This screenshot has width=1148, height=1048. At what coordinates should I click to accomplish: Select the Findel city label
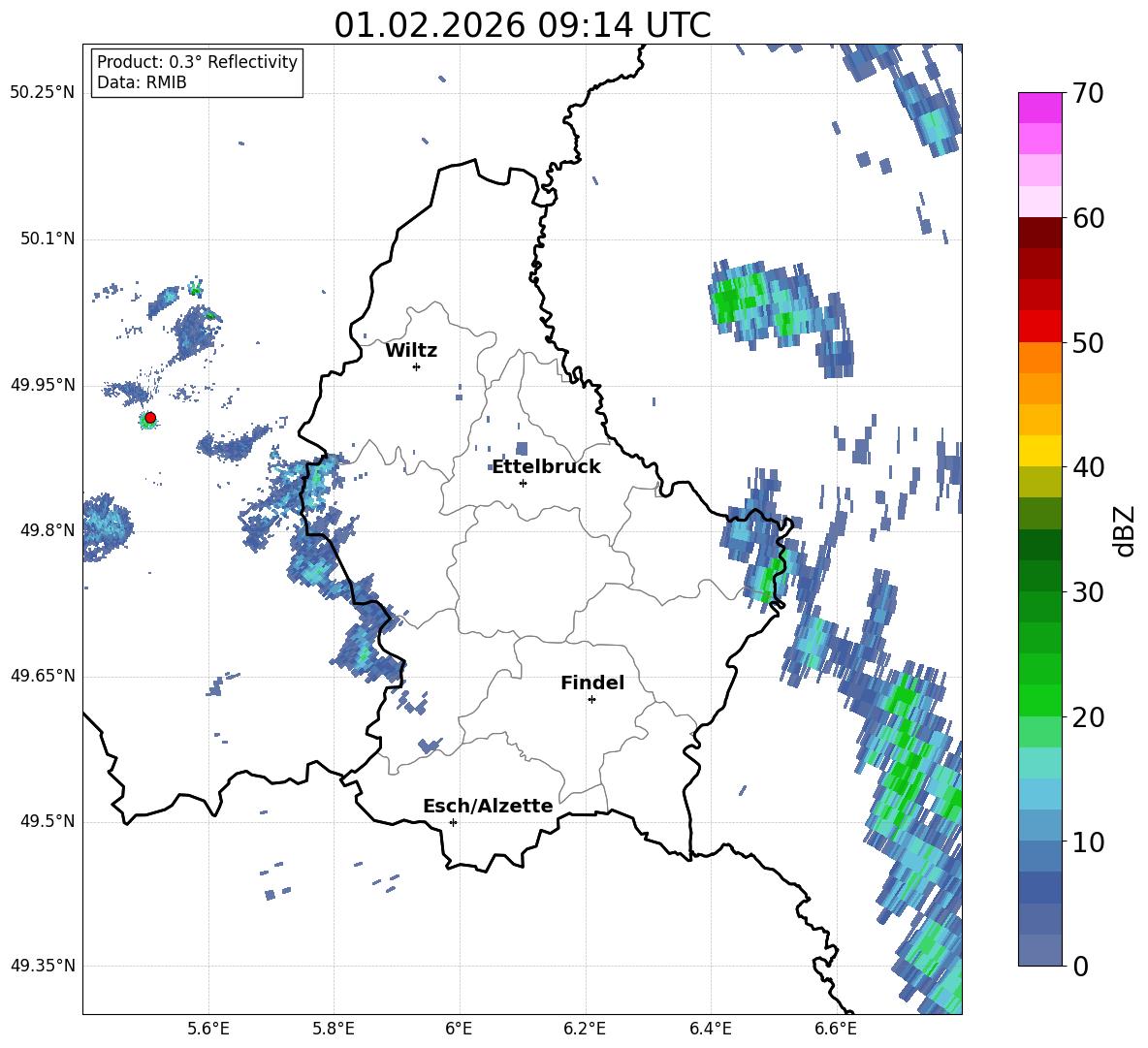tap(592, 683)
